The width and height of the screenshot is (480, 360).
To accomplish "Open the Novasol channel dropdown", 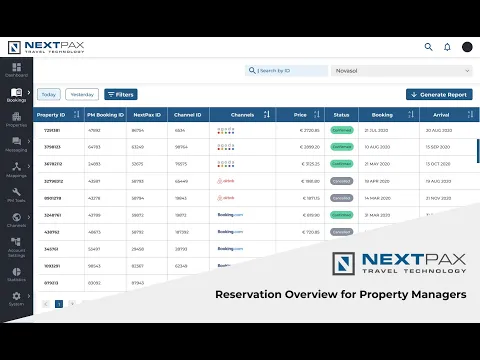I will tap(402, 71).
